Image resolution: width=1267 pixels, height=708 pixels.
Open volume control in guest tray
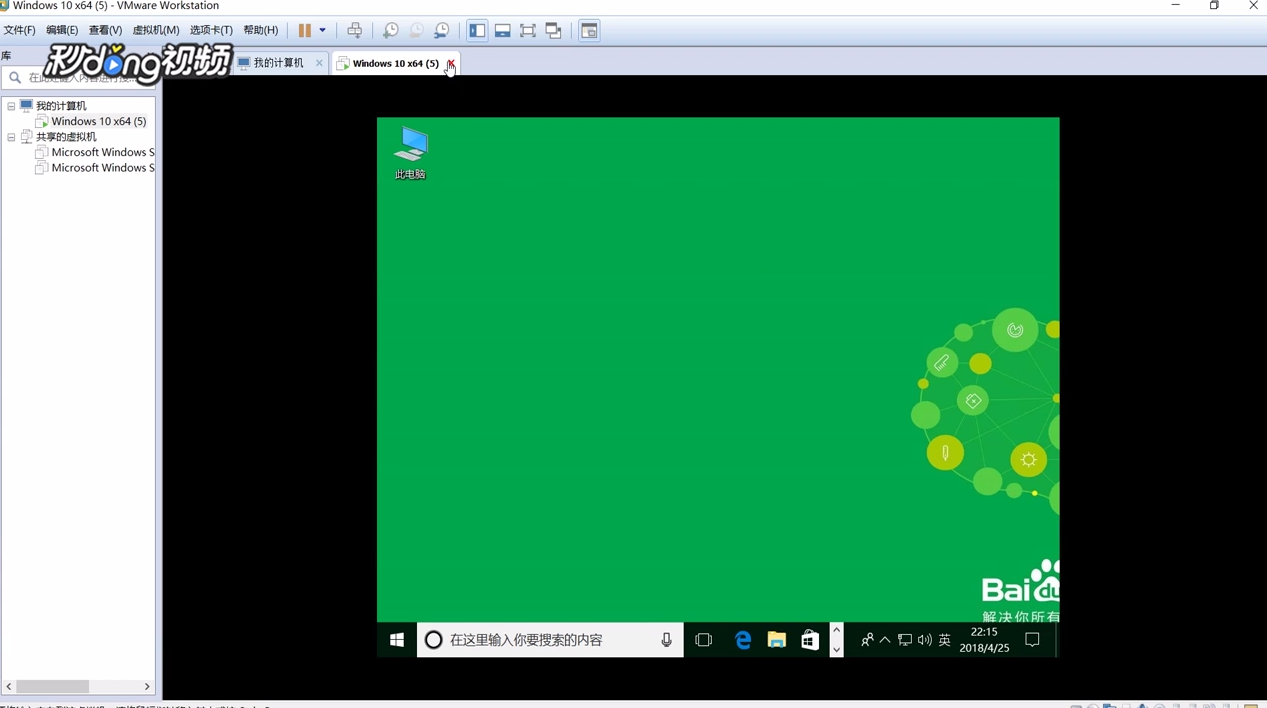coord(925,640)
